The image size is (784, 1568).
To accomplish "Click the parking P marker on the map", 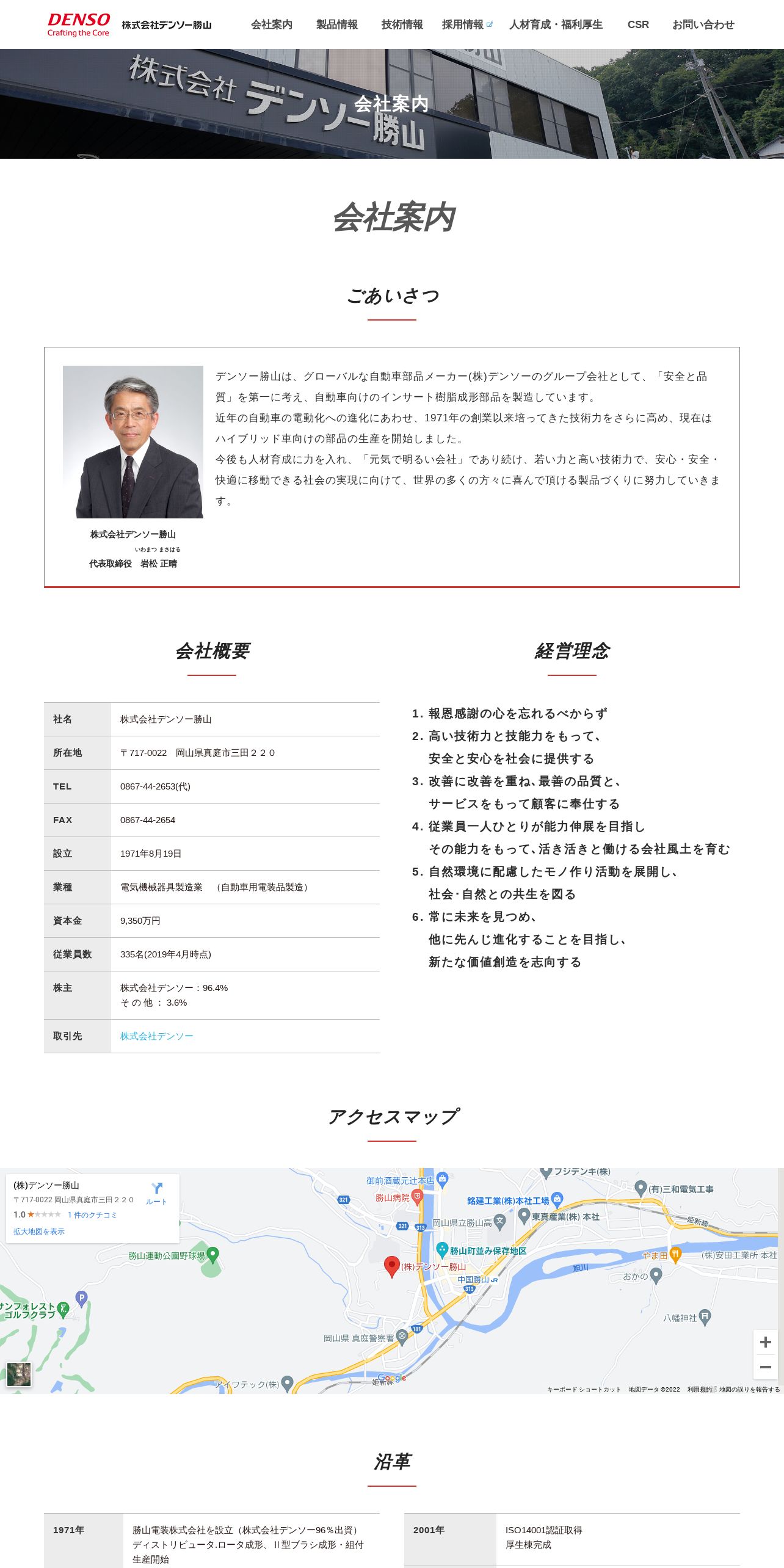I will (x=81, y=1299).
